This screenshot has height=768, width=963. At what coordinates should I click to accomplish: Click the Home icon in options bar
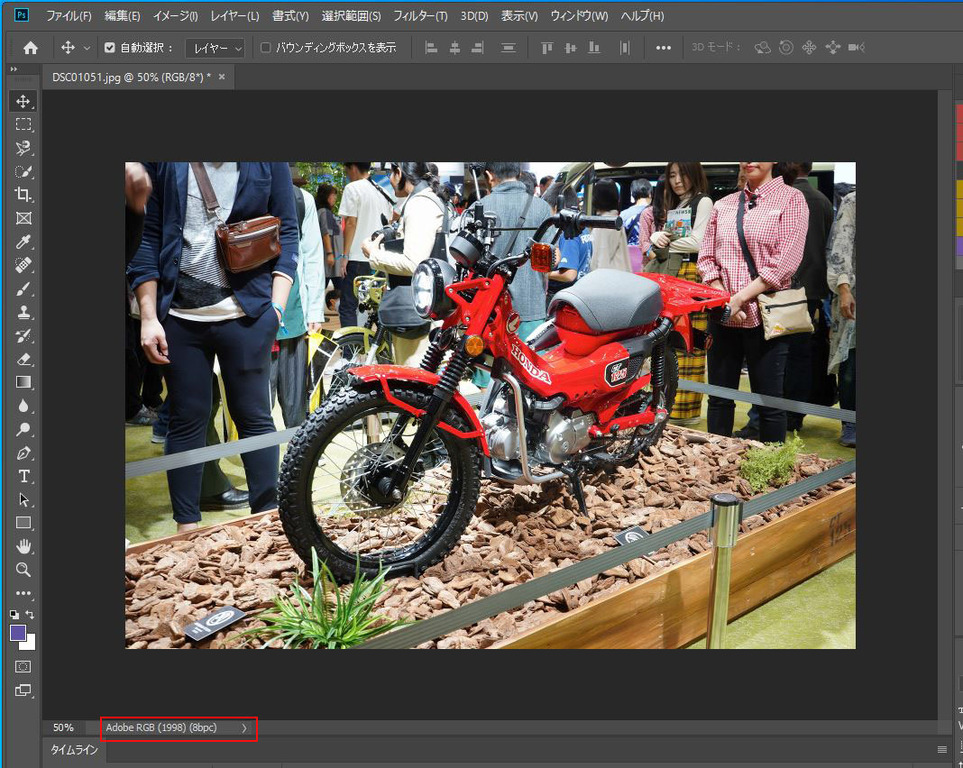click(30, 48)
